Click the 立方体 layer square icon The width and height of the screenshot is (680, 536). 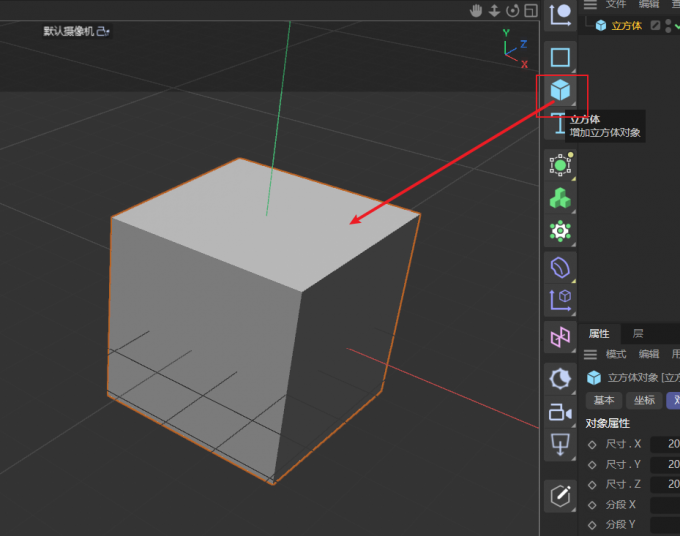pos(655,26)
